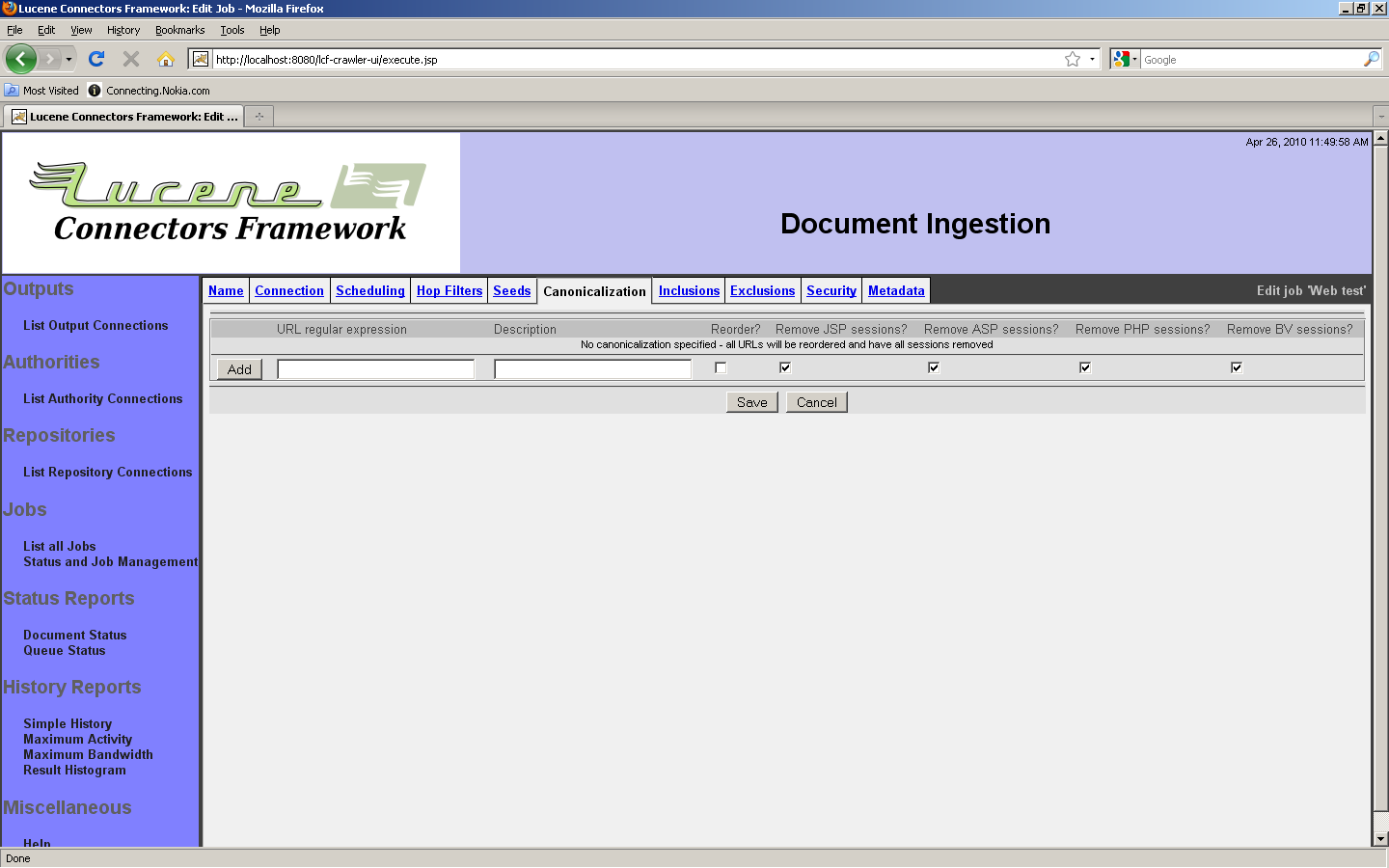
Task: Click the new tab button
Action: (x=259, y=117)
